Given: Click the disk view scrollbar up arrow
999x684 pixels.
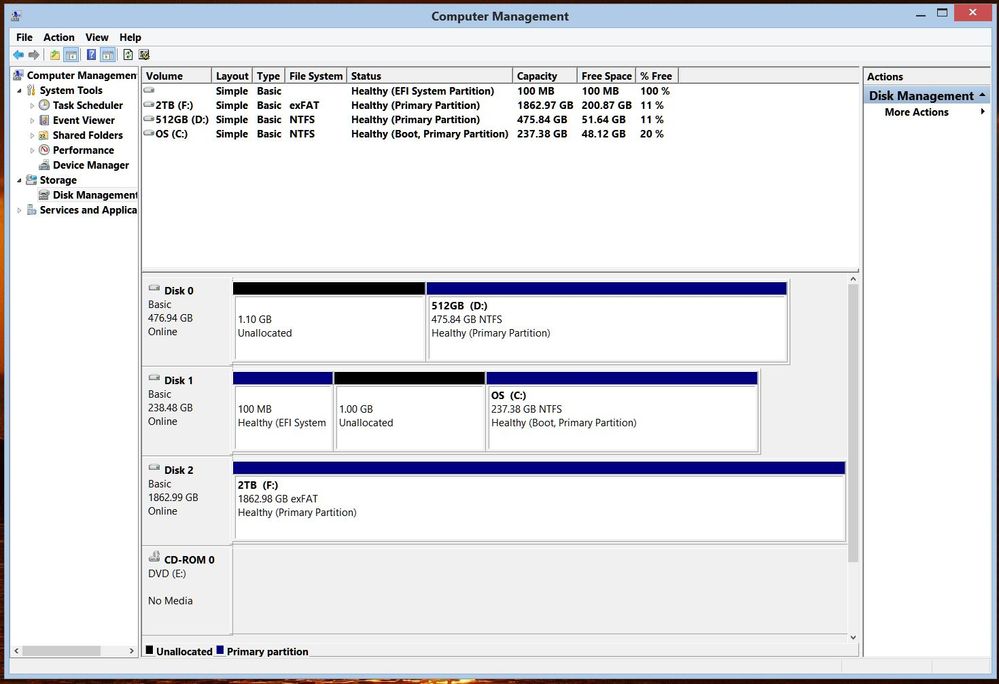Looking at the screenshot, I should [x=853, y=279].
